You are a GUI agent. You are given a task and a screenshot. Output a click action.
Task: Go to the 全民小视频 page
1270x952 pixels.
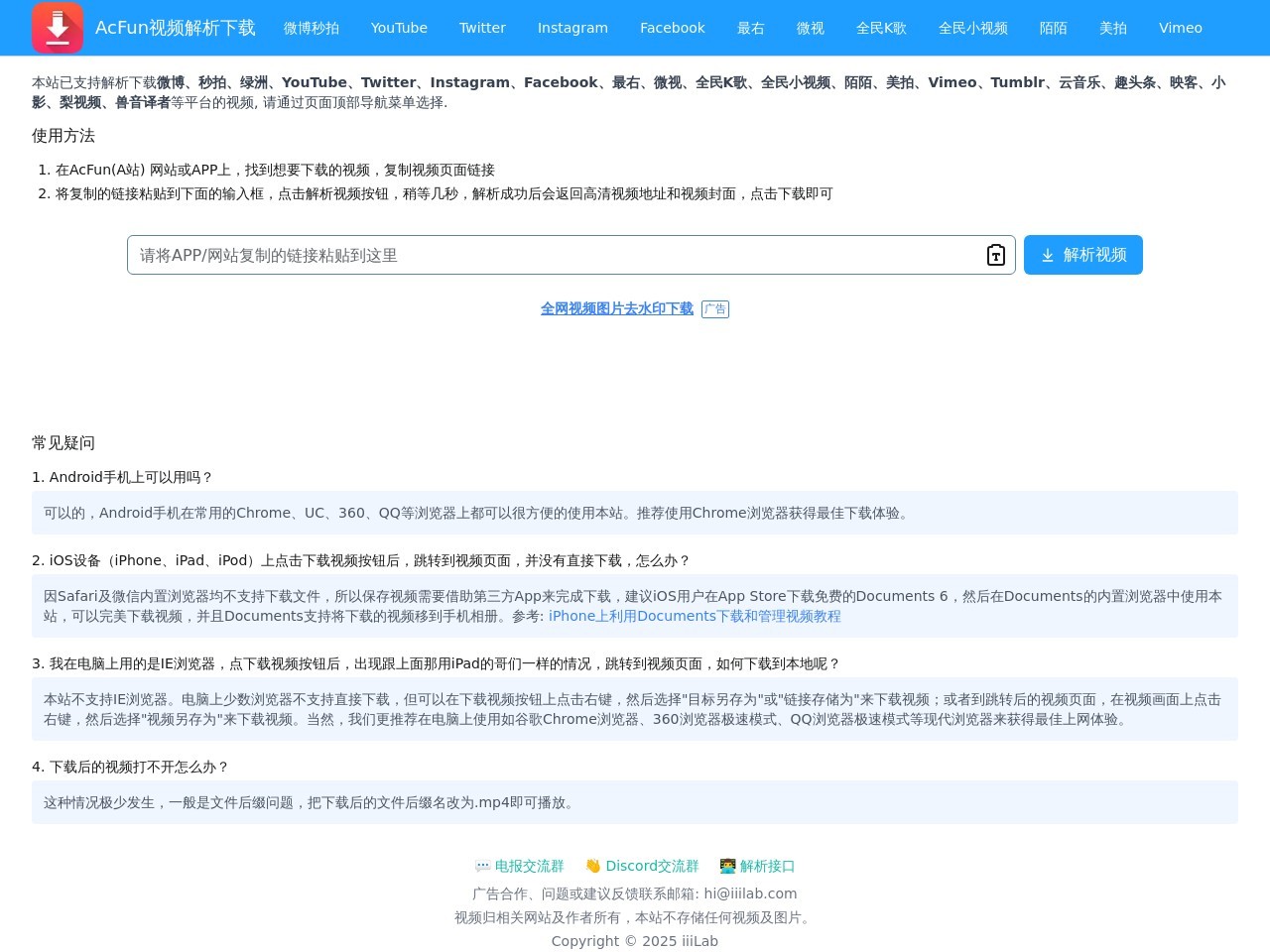[972, 28]
